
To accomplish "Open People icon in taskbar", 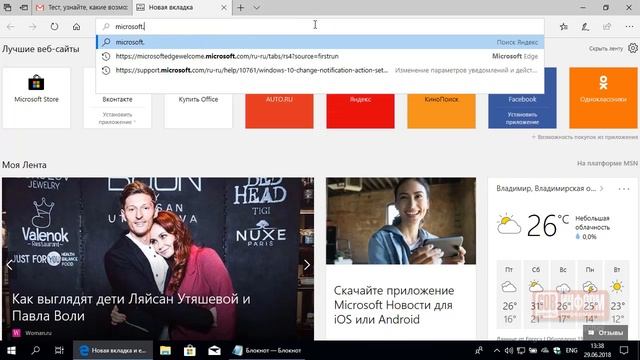I will click(x=479, y=350).
